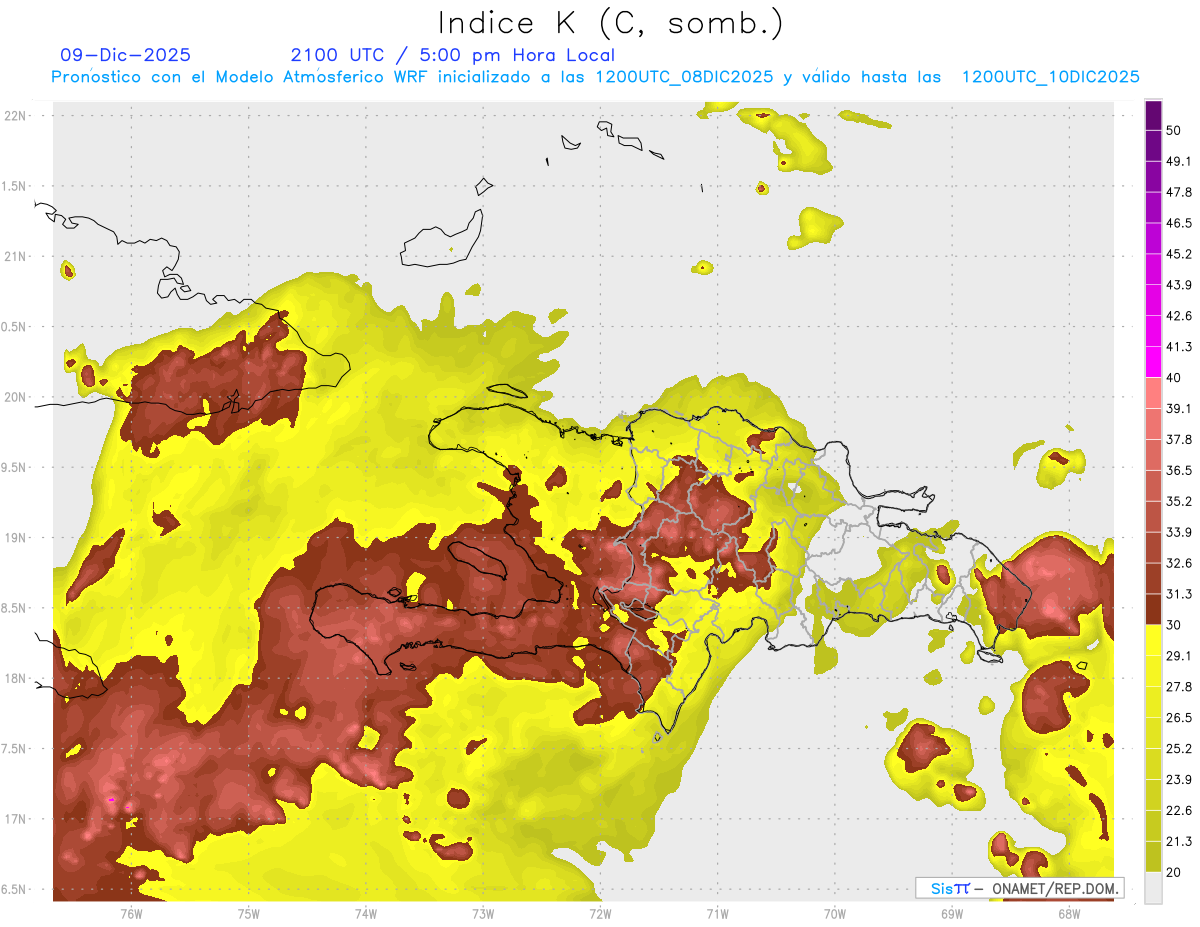This screenshot has height=927, width=1200.
Task: Click the "18N" latitude axis label
Action: [16, 678]
